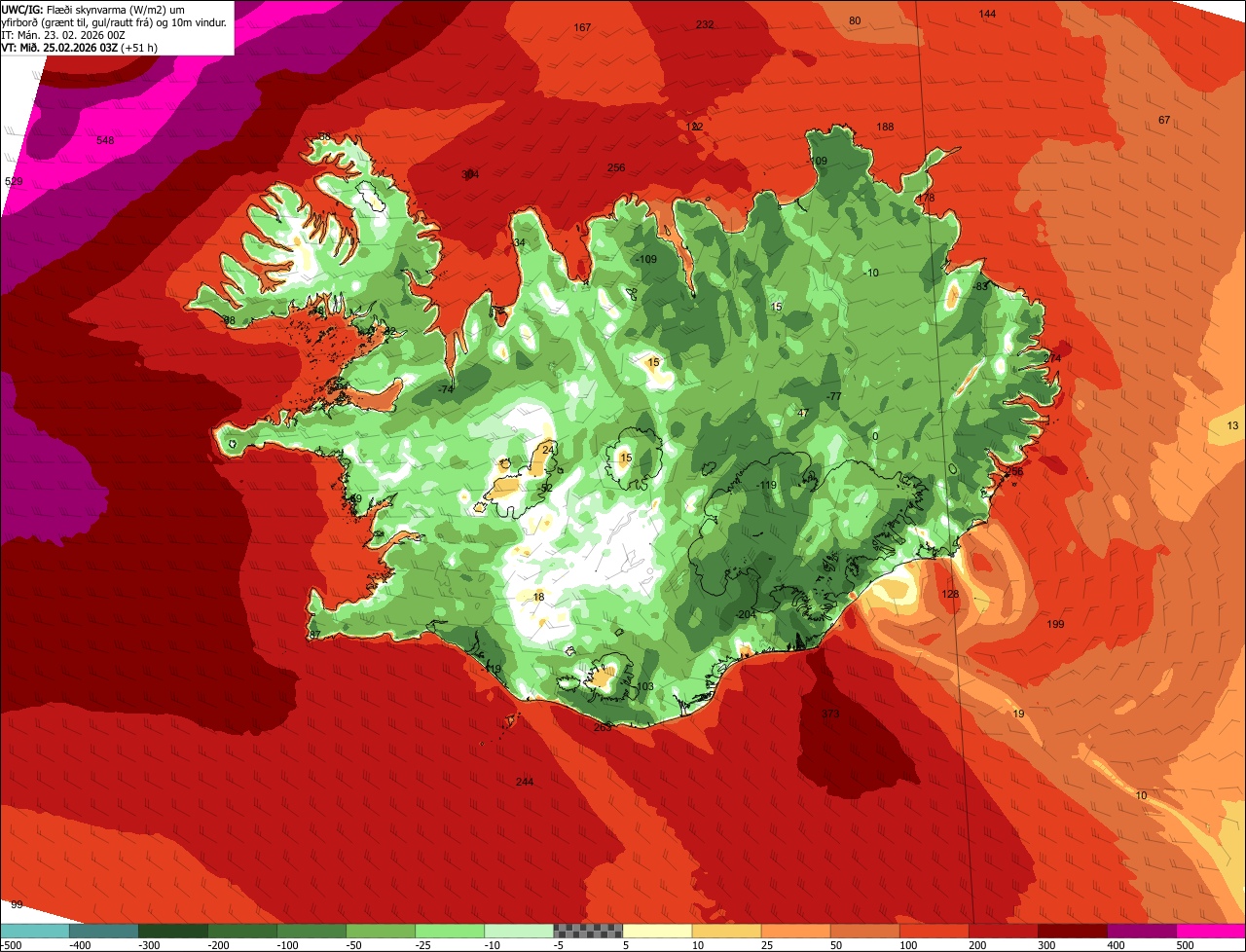Select the map value '47' in central Iceland
1246x952 pixels.
(x=803, y=413)
